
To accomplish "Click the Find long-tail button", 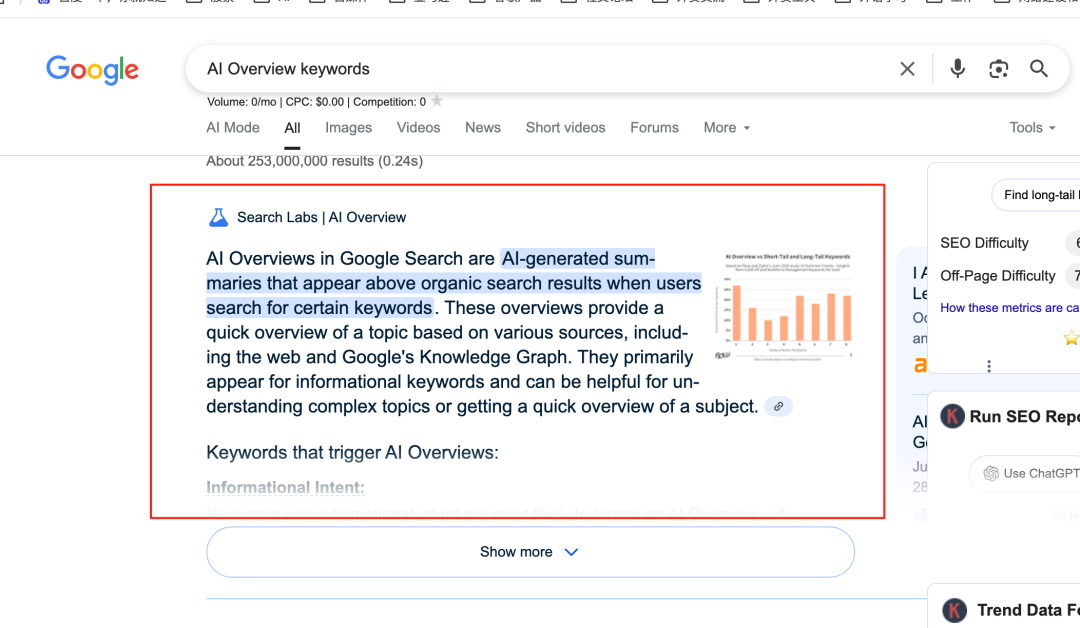I will pyautogui.click(x=1036, y=195).
